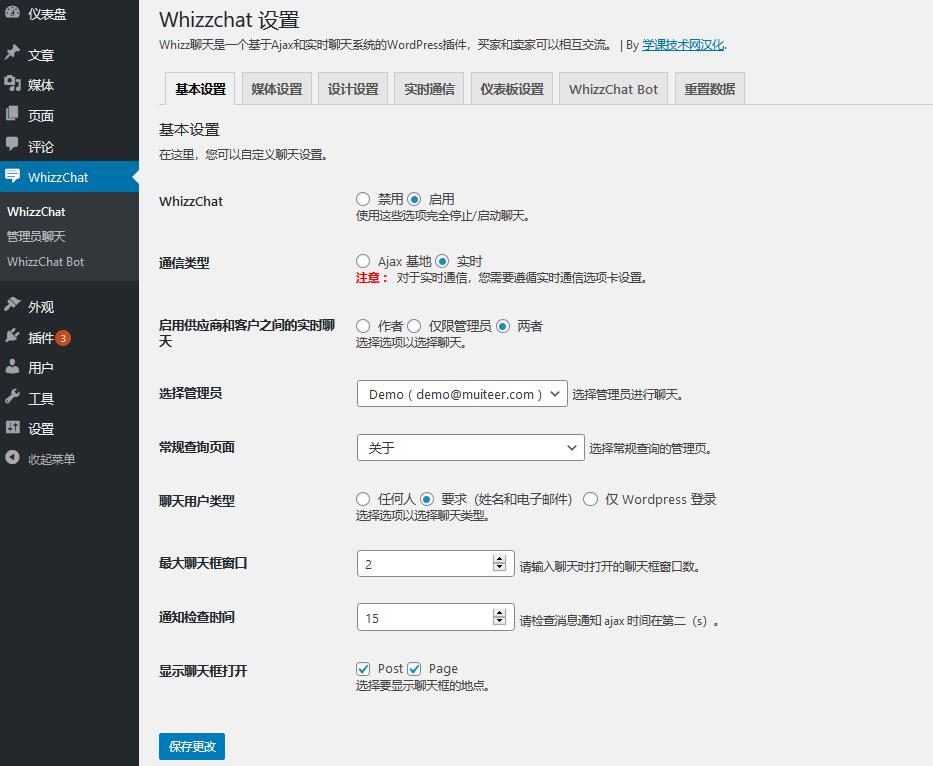
Task: Click the Users person icon
Action: tap(12, 366)
